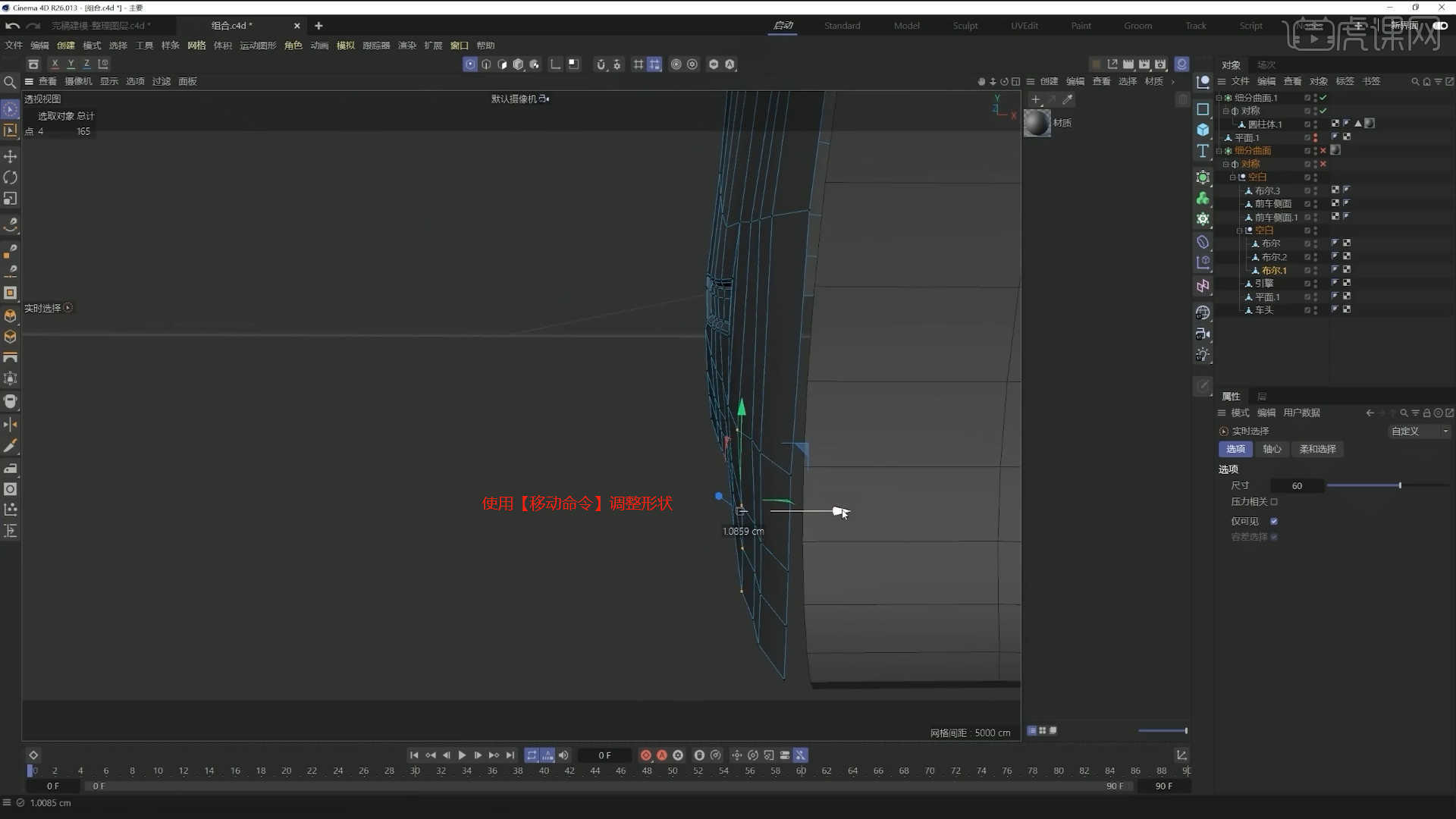Collapse the green-checked 对称 tree node
The height and width of the screenshot is (819, 1456).
(1225, 111)
